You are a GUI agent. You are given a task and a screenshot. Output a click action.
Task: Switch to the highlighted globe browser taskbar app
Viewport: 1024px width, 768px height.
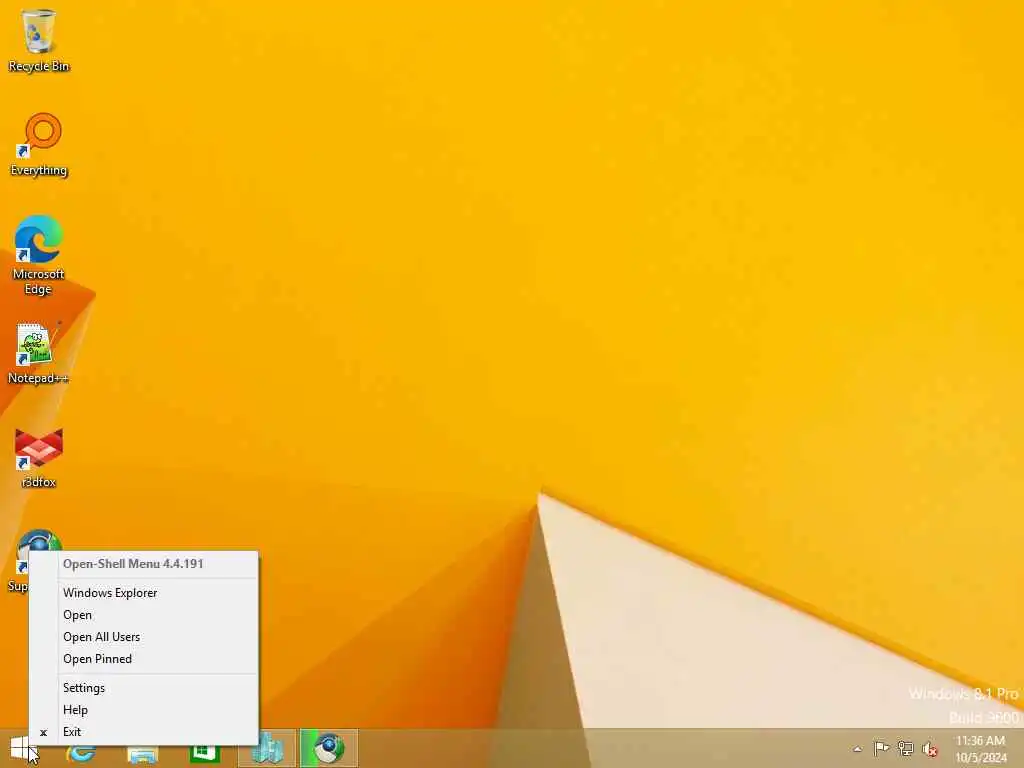click(328, 748)
